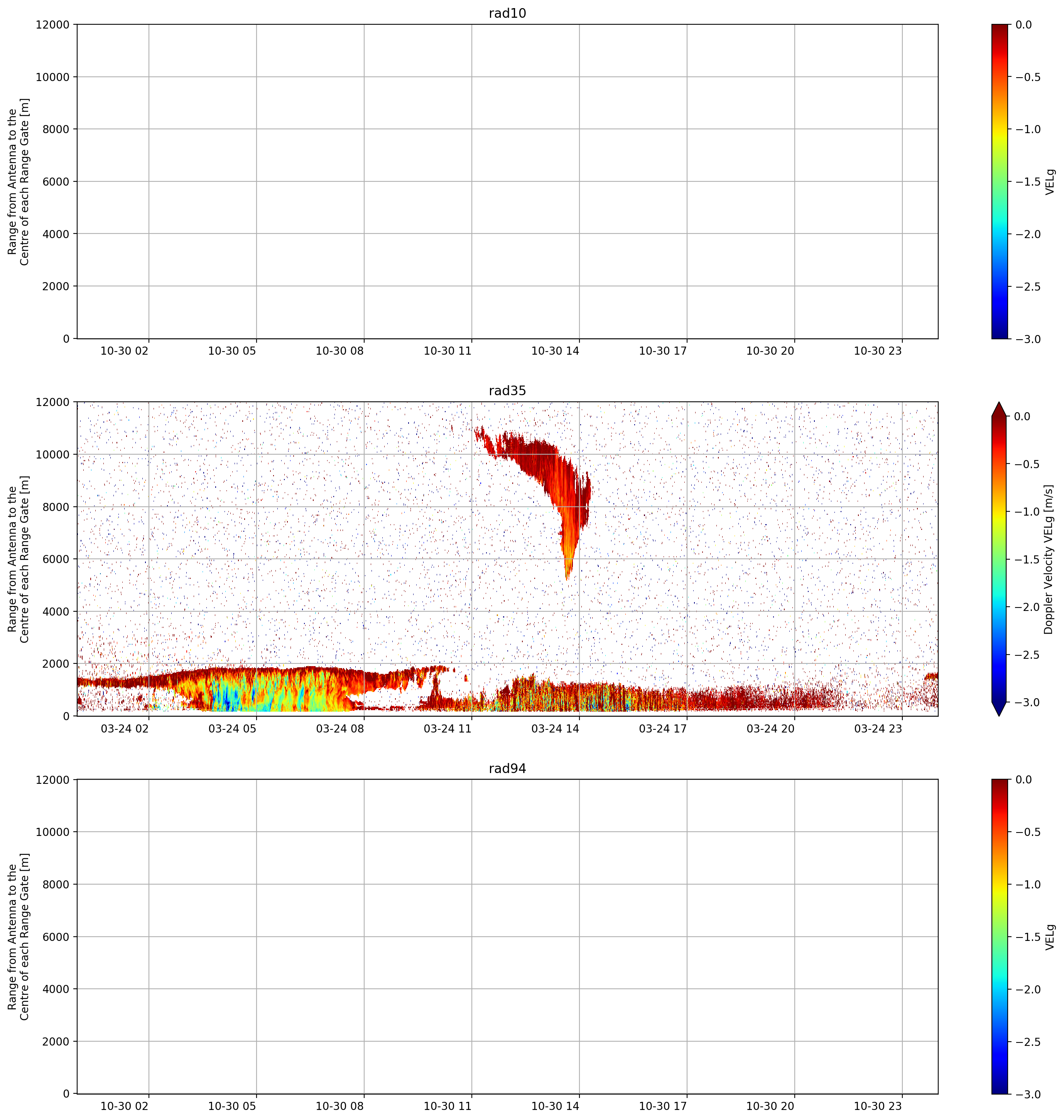Click the 2000 y-tick of rad35 plot
This screenshot has width=1064, height=1120.
pos(56,664)
